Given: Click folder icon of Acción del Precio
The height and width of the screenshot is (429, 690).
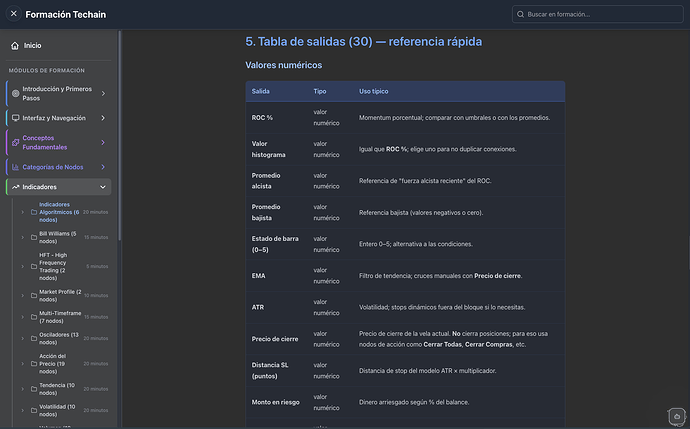Looking at the screenshot, I should [x=34, y=364].
